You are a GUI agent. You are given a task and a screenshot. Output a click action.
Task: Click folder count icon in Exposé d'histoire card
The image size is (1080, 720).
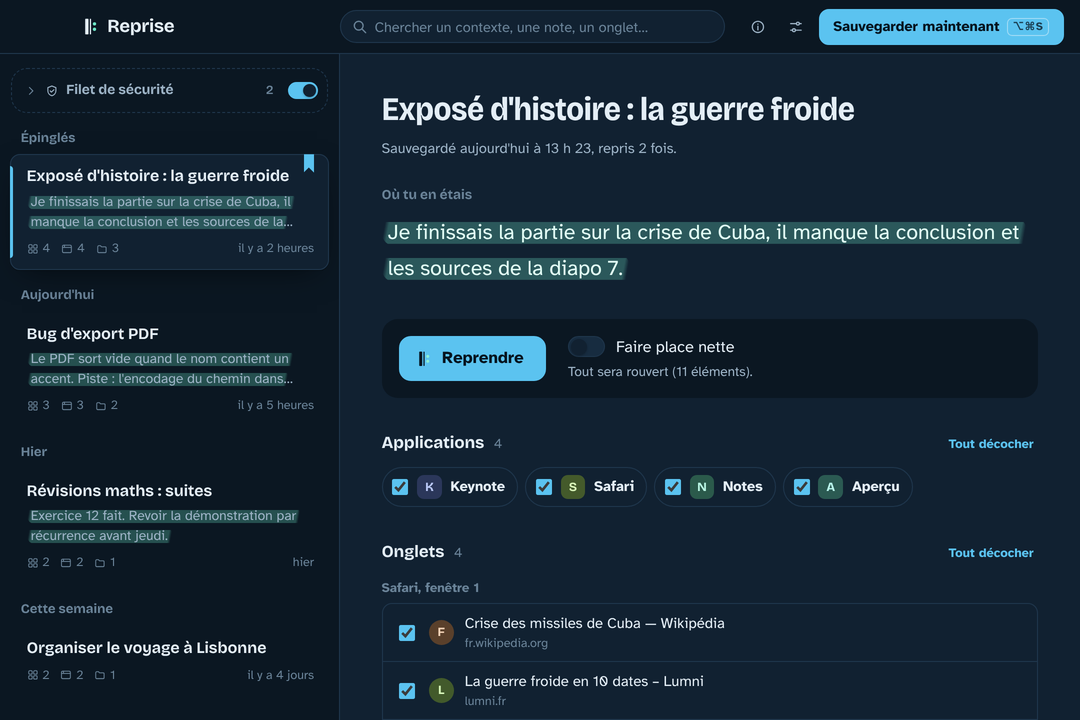[102, 249]
